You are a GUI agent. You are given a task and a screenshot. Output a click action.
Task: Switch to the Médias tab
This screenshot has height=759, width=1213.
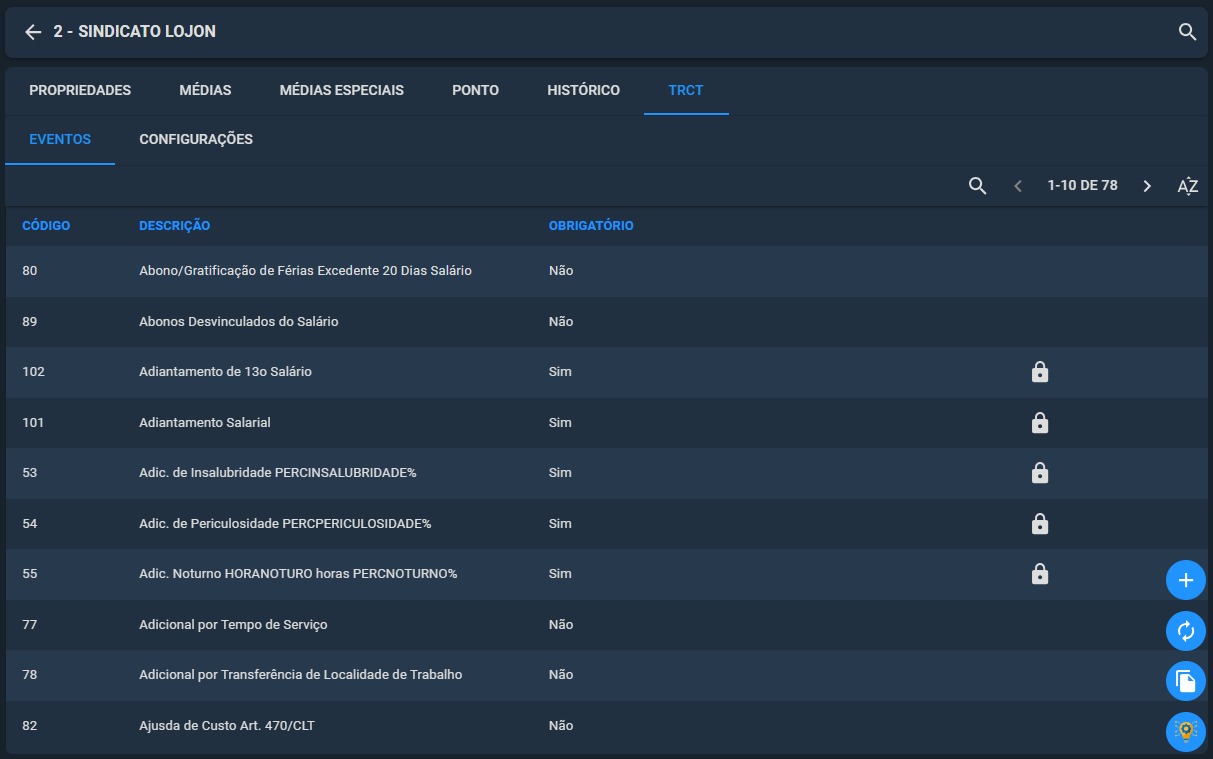tap(205, 90)
